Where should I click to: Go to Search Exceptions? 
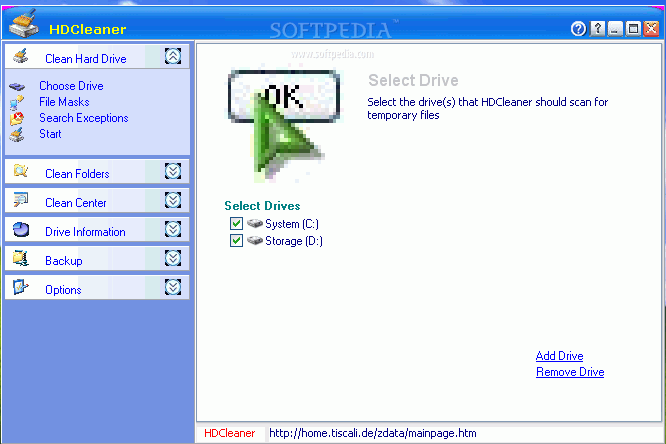(84, 118)
